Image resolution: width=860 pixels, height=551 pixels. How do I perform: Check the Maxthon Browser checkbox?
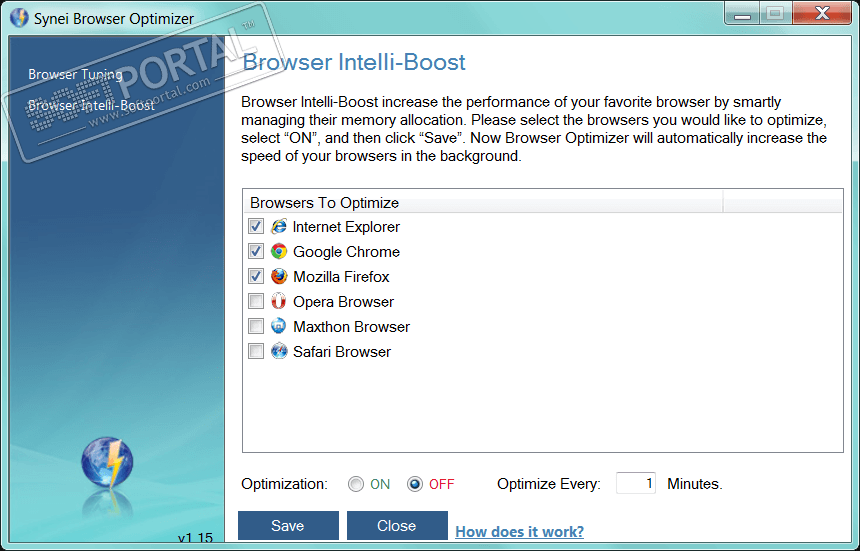pyautogui.click(x=256, y=326)
